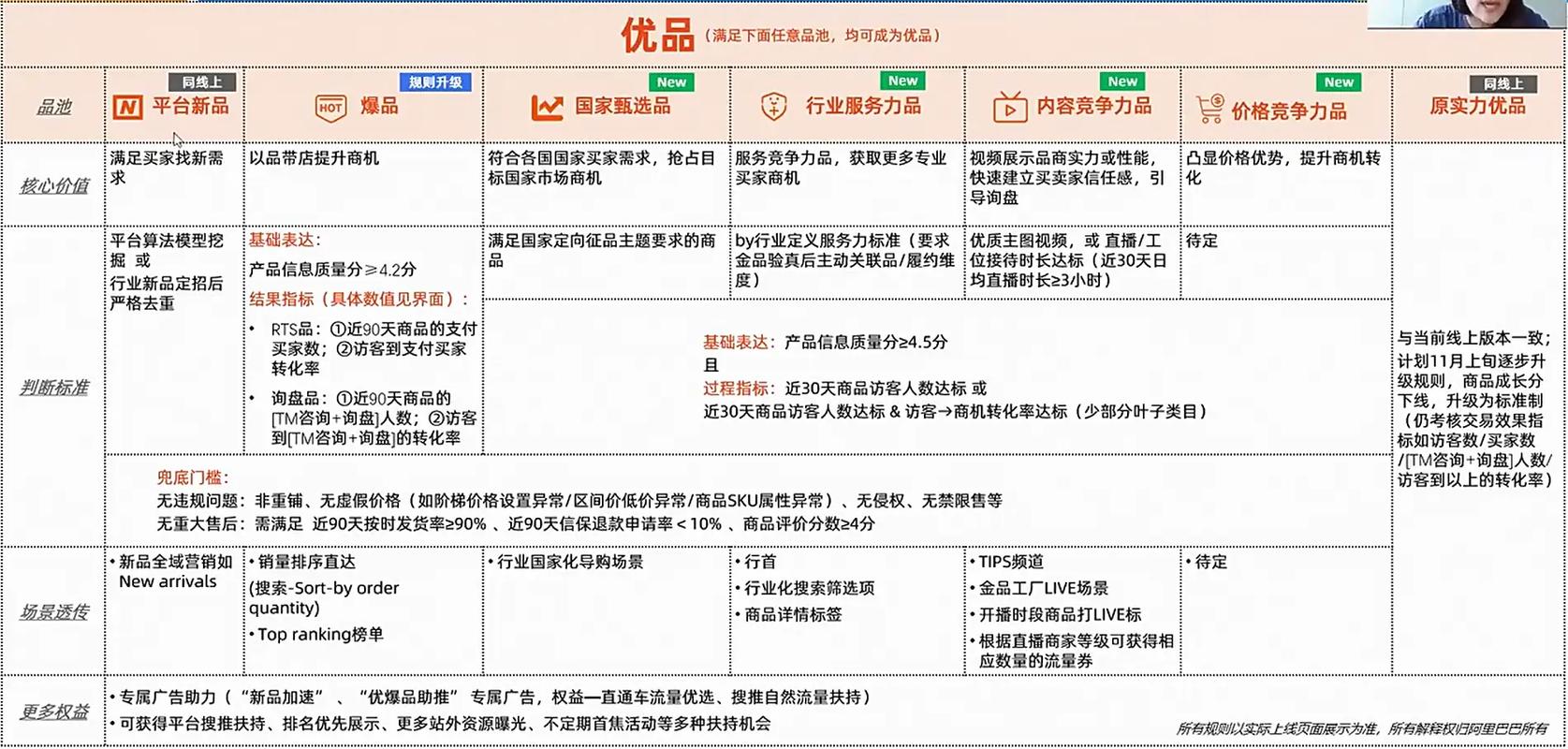This screenshot has width=1568, height=749.
Task: Click the 可获得平台搜推扶持 bullet line
Action: [x=441, y=724]
